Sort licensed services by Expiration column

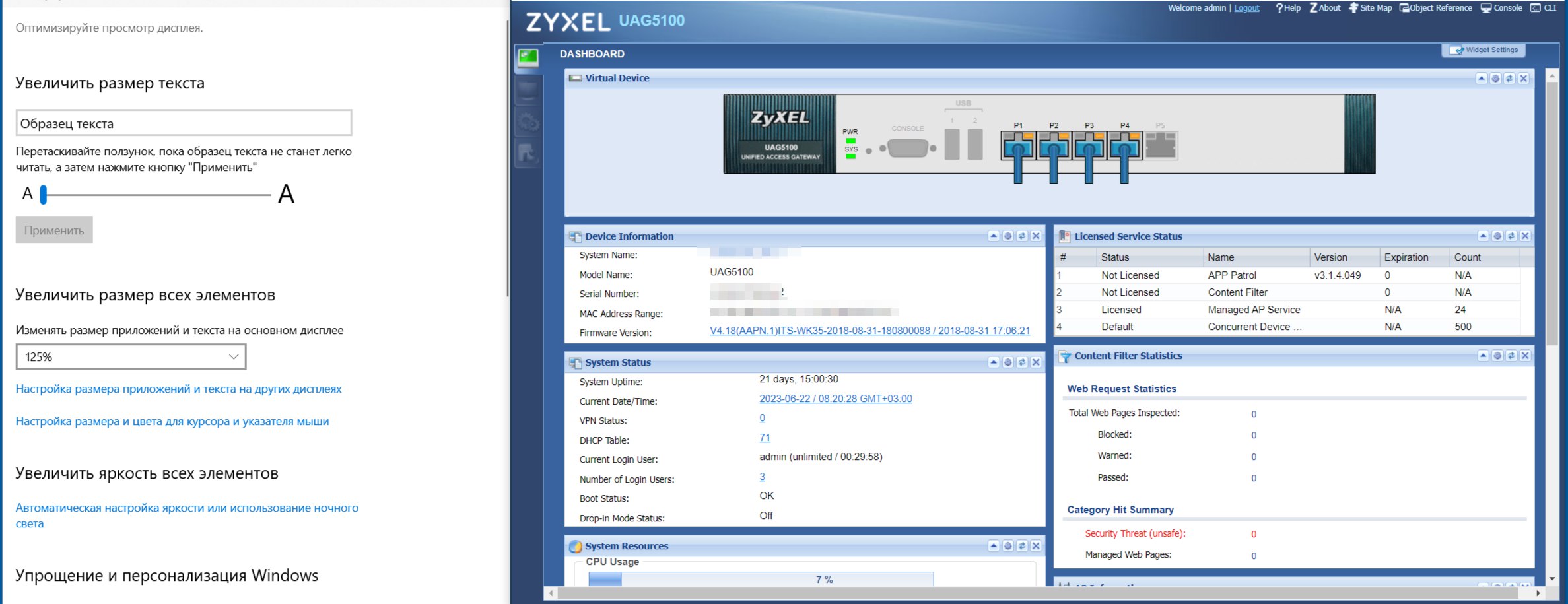pos(1414,257)
